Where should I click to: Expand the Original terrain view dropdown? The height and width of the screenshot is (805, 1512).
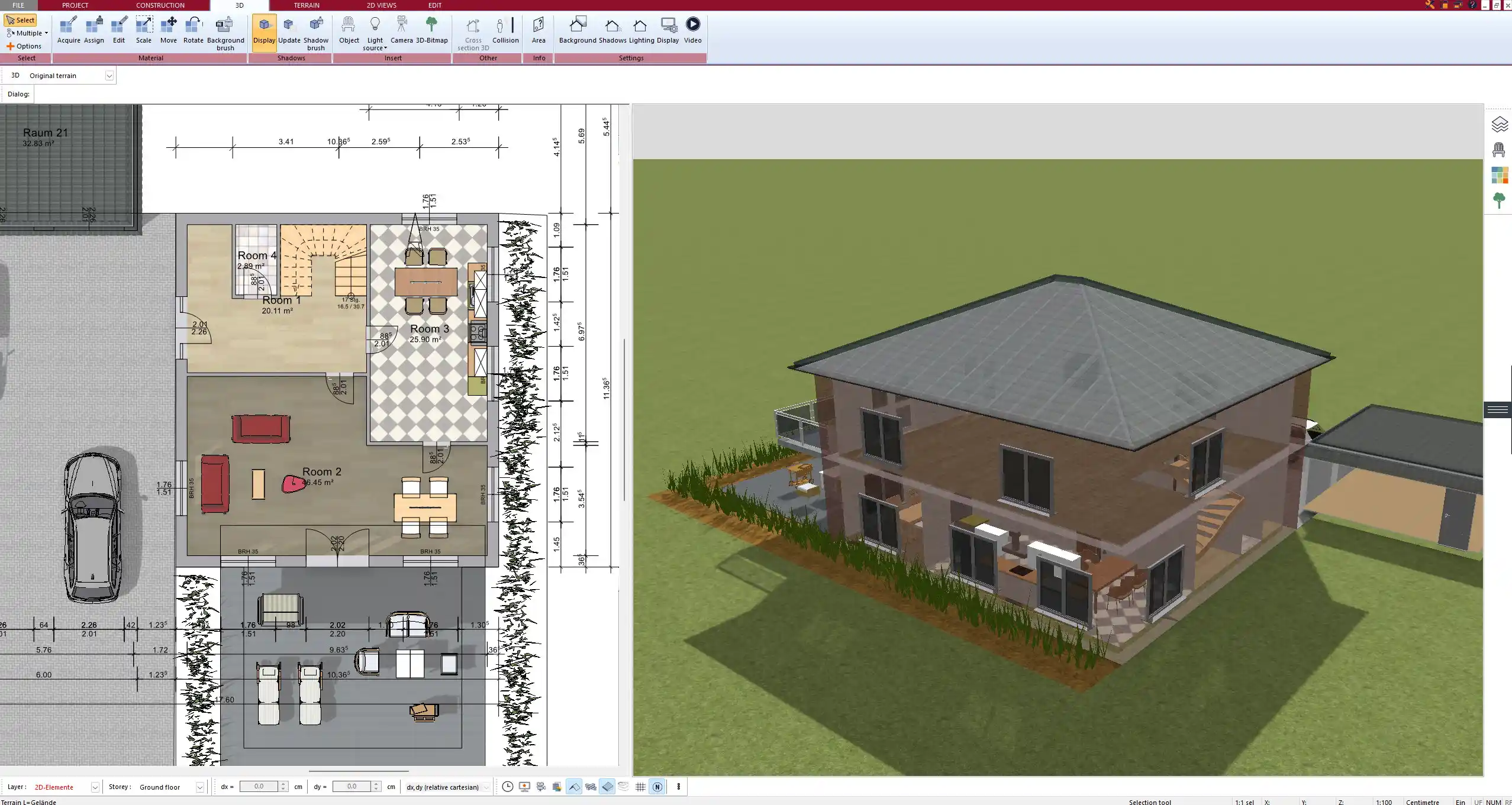pyautogui.click(x=109, y=76)
